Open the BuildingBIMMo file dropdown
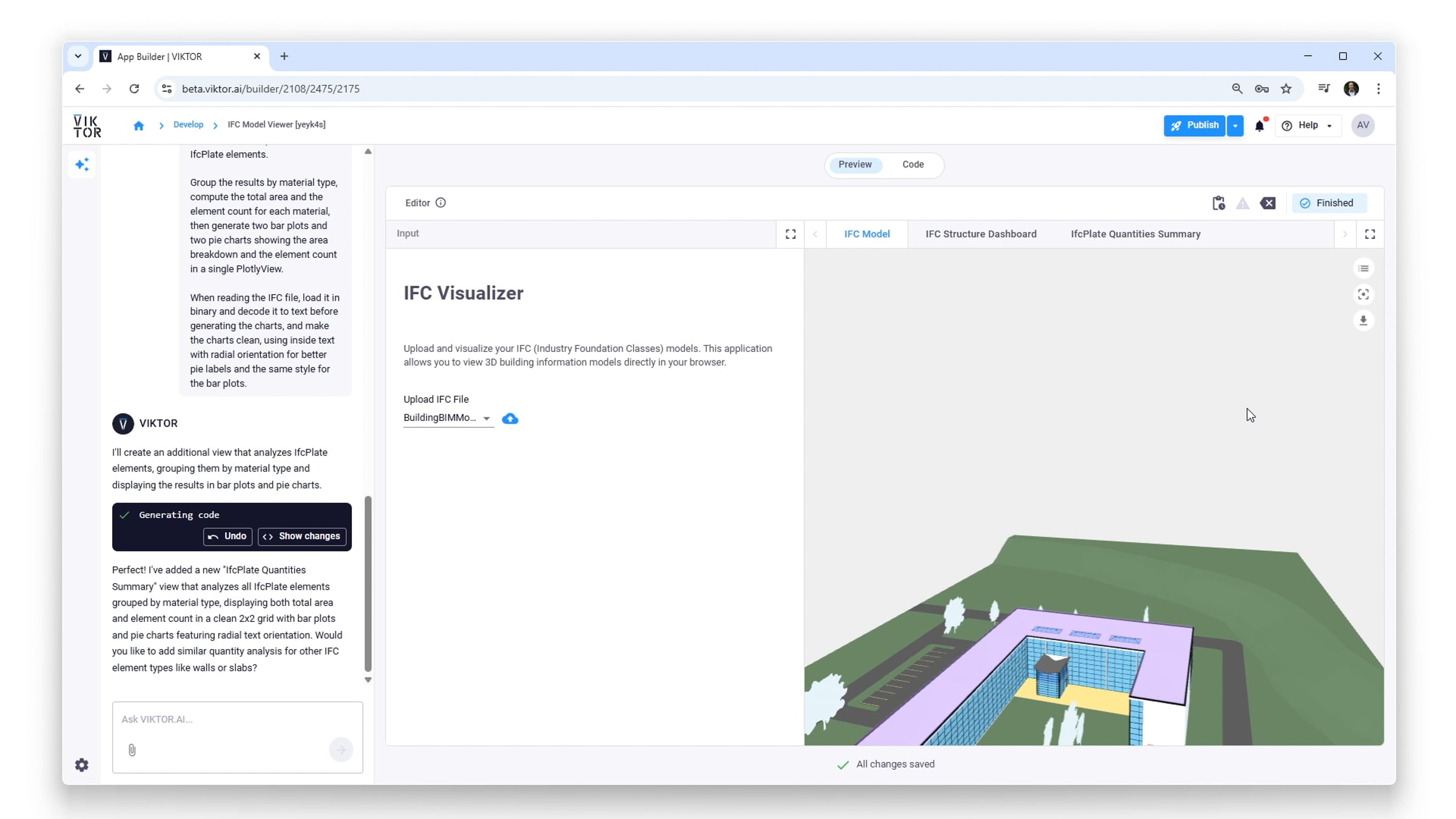 pos(448,418)
